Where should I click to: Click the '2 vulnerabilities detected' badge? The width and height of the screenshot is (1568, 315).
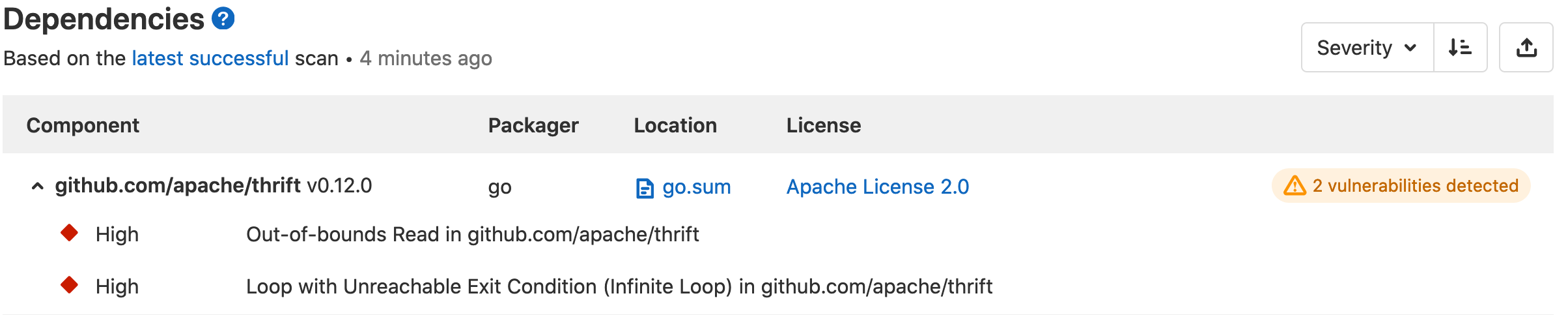pyautogui.click(x=1401, y=186)
